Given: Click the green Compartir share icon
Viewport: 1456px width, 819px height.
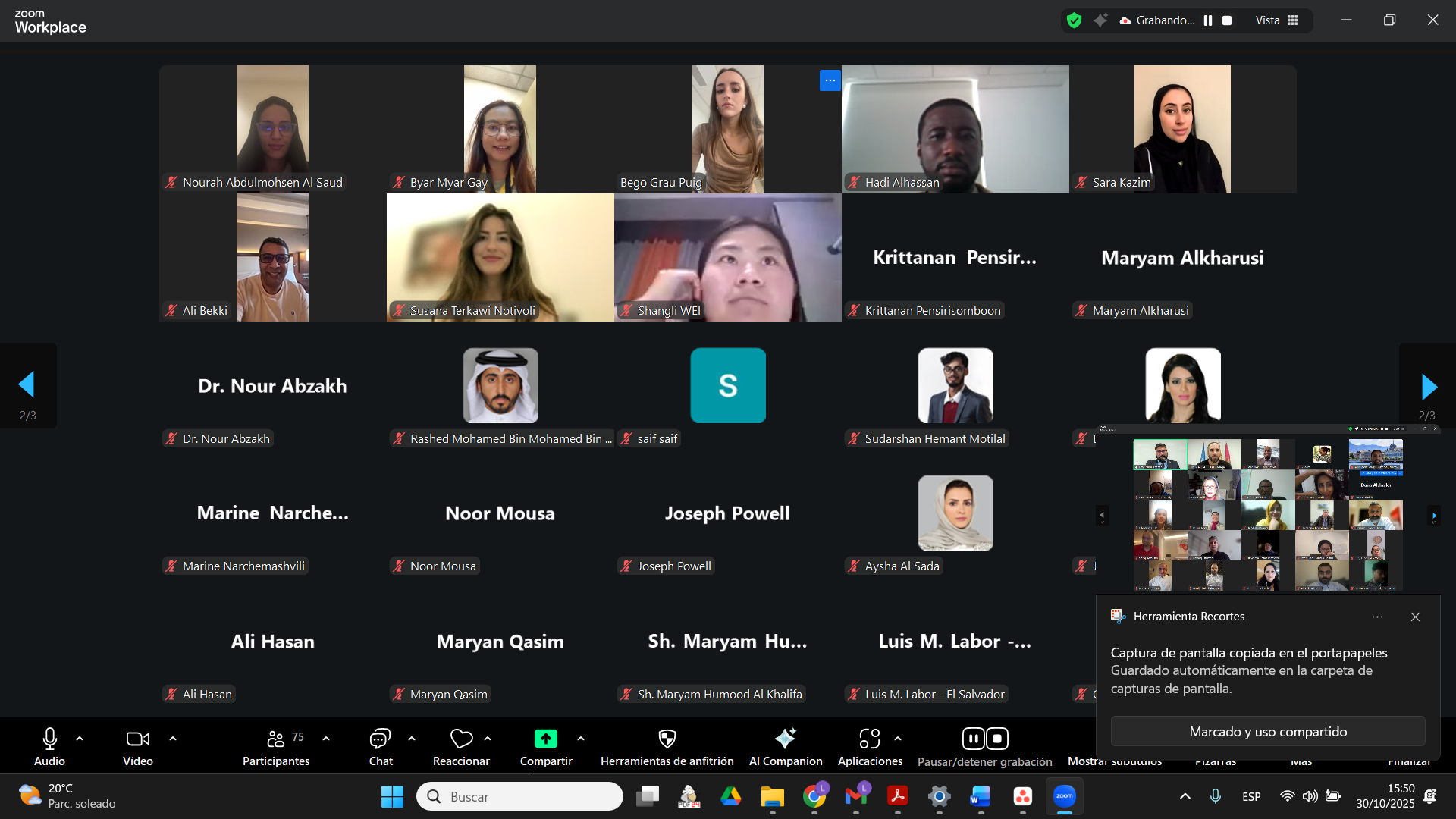Looking at the screenshot, I should tap(545, 739).
